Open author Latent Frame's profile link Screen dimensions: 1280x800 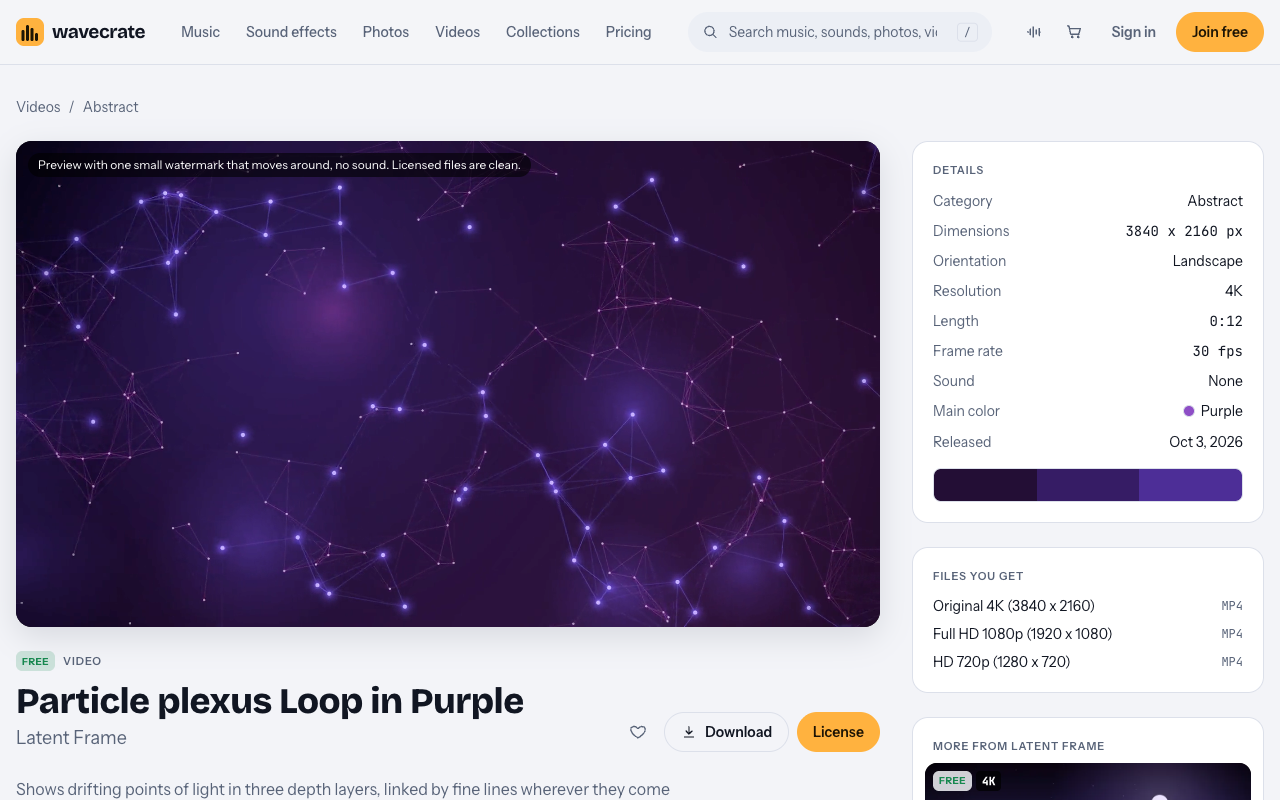pos(71,738)
